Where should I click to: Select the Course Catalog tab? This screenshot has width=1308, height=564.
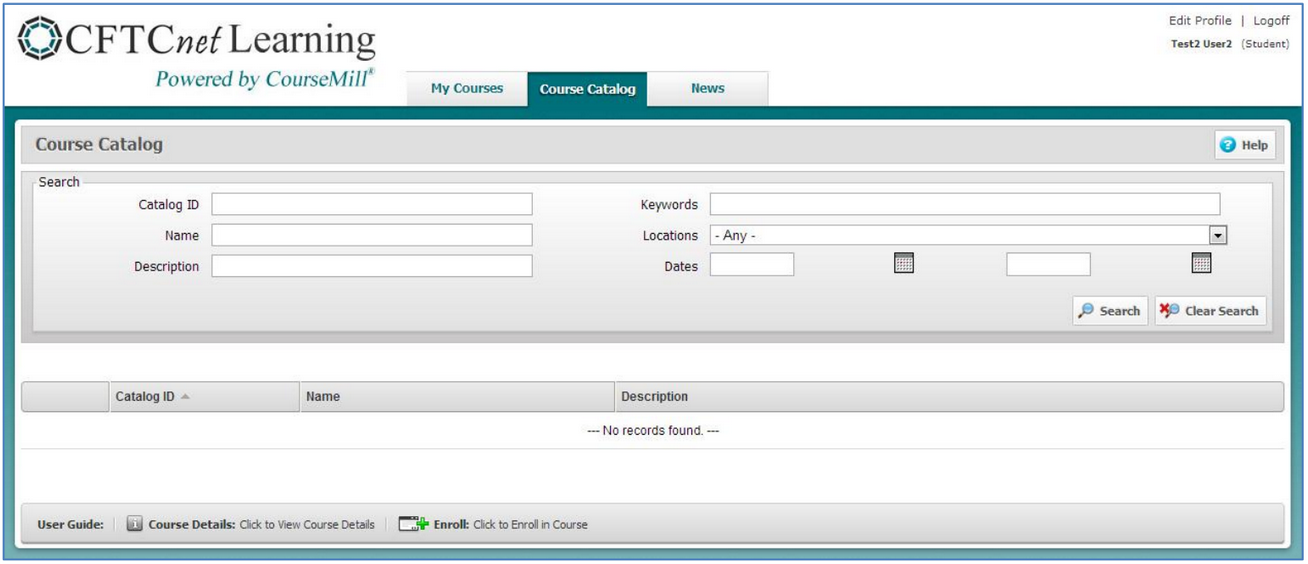click(587, 89)
